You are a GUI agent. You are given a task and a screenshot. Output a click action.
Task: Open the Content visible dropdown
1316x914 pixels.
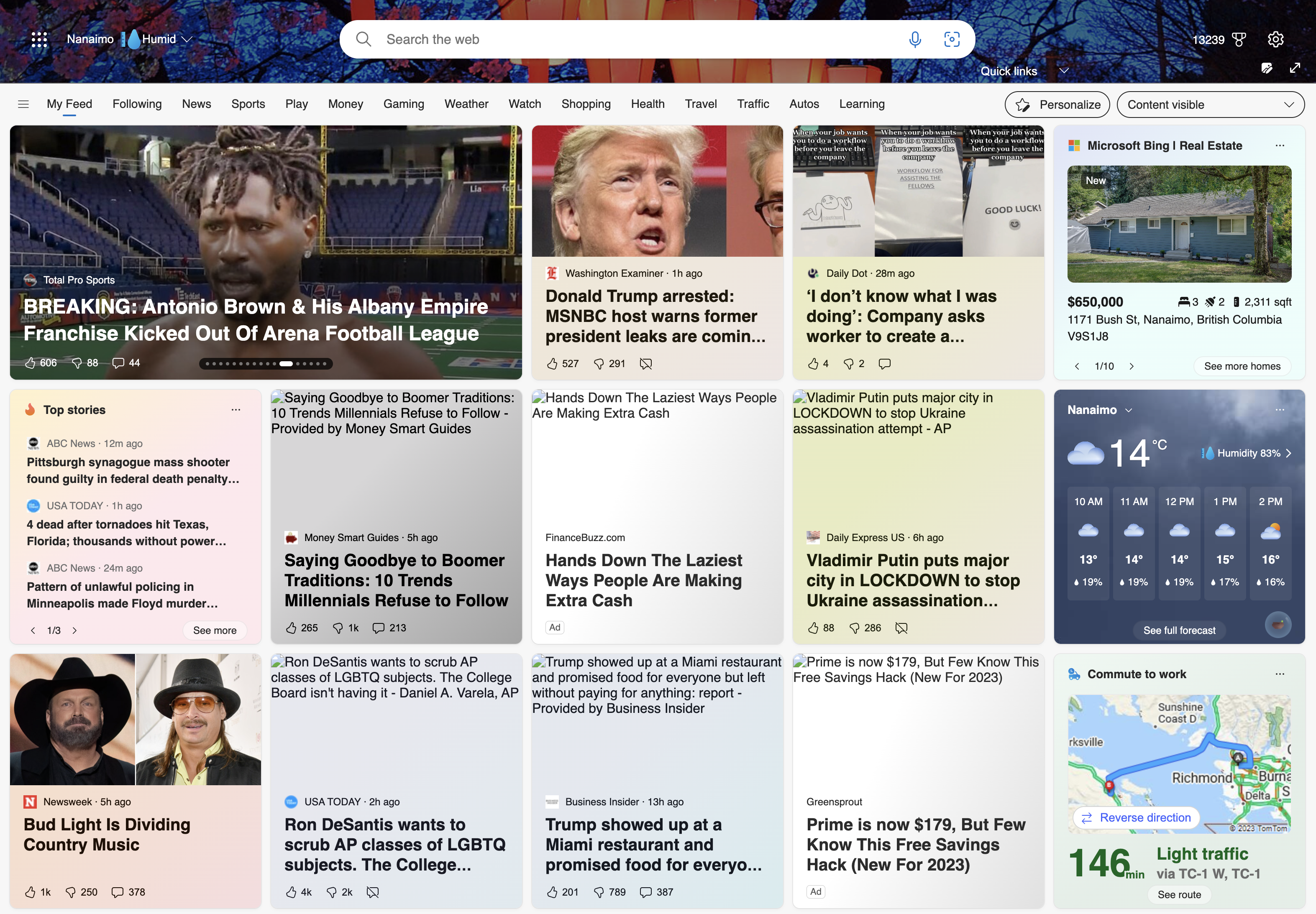click(x=1210, y=104)
